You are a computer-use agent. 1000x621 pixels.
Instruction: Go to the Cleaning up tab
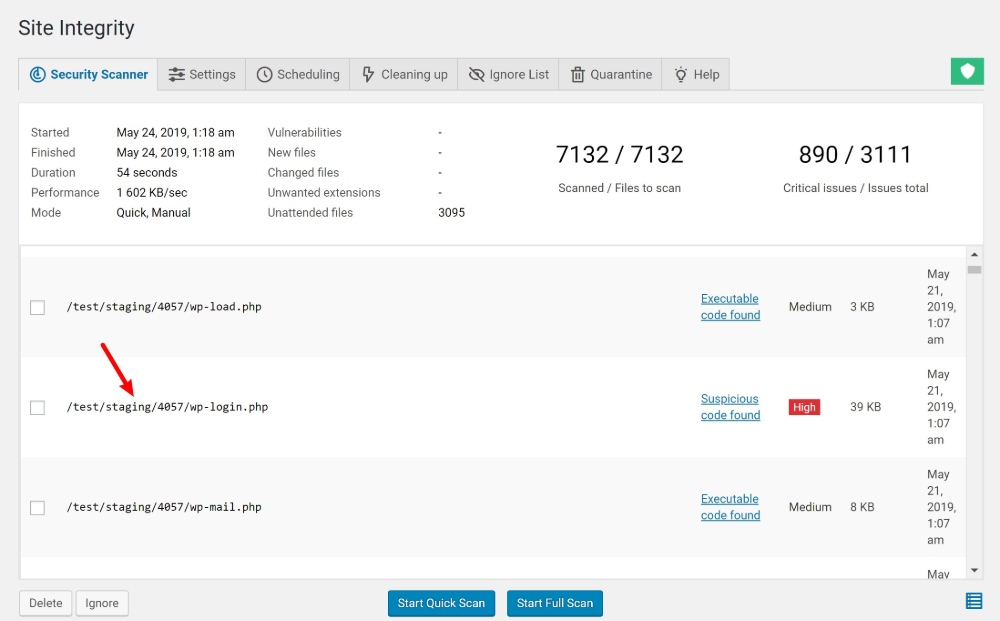coord(404,75)
